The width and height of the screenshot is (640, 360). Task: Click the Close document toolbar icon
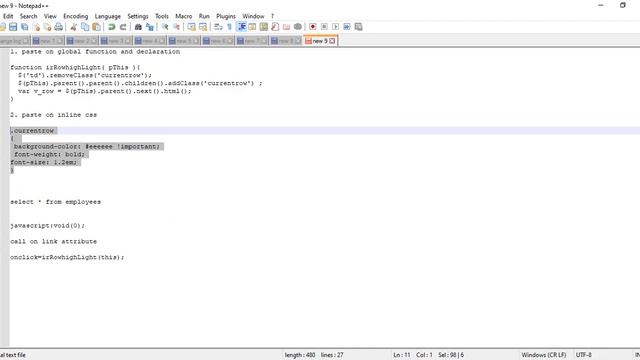pos(36,27)
